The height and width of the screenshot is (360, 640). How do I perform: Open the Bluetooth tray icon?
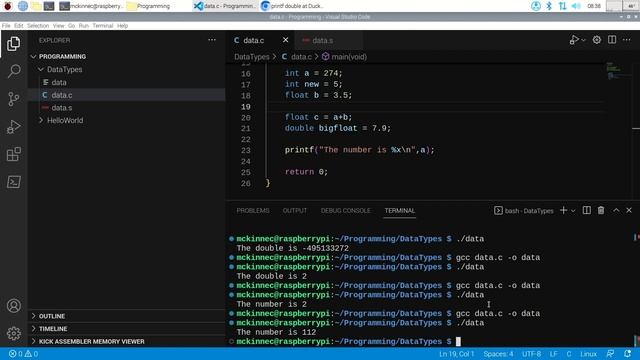tap(549, 6)
